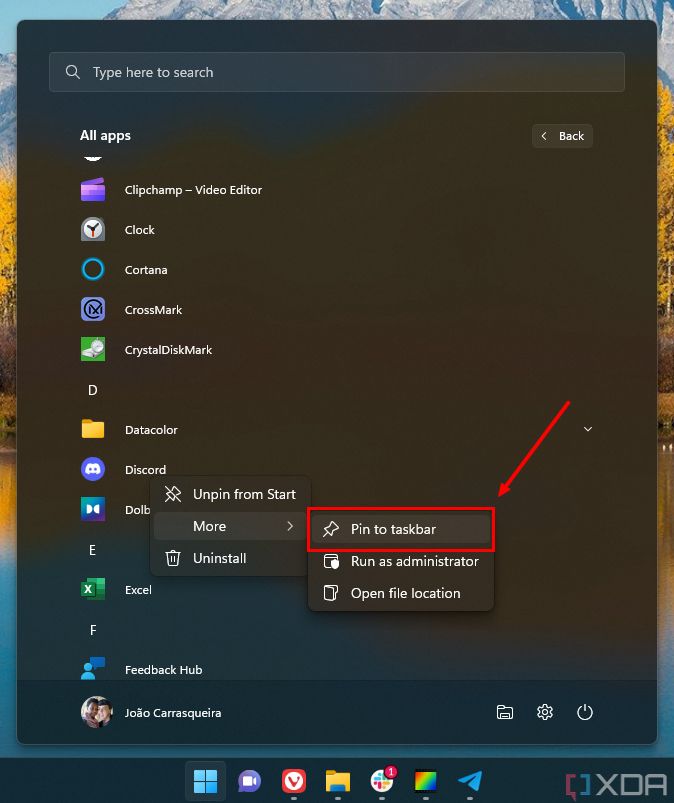Choose Uninstall from context menu
The image size is (674, 803).
tap(230, 558)
